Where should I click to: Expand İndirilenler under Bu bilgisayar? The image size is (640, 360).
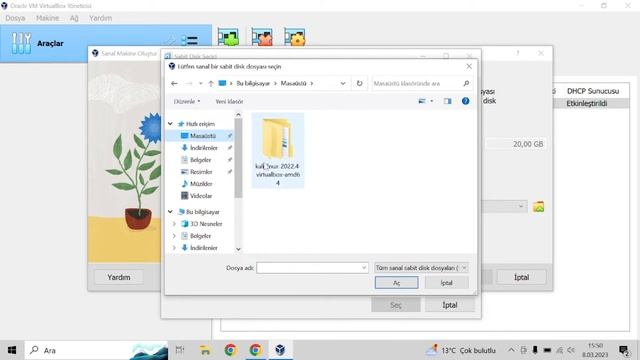[174, 248]
